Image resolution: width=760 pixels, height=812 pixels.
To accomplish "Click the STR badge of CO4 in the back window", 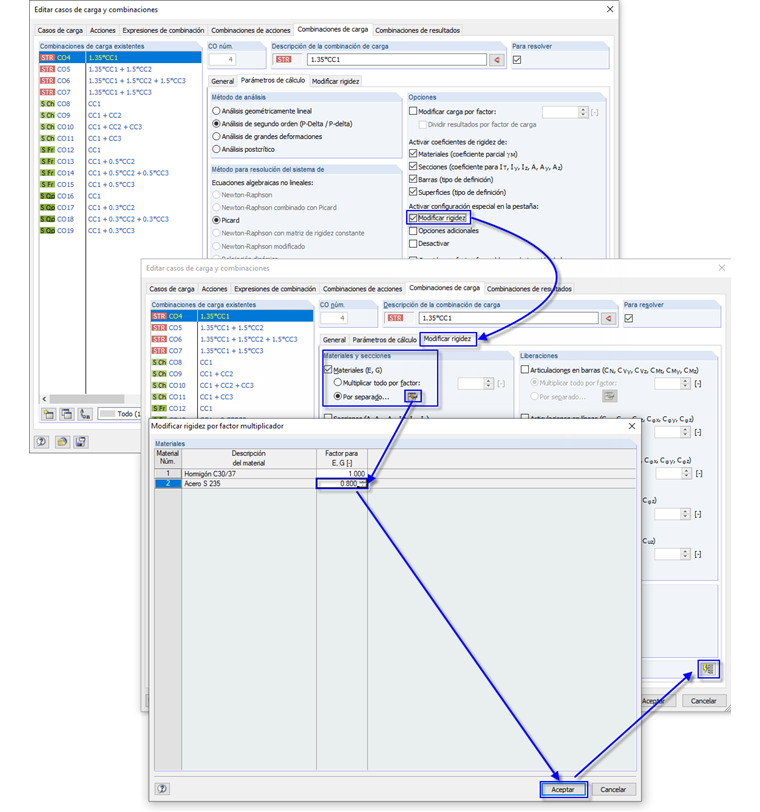I will coord(47,57).
